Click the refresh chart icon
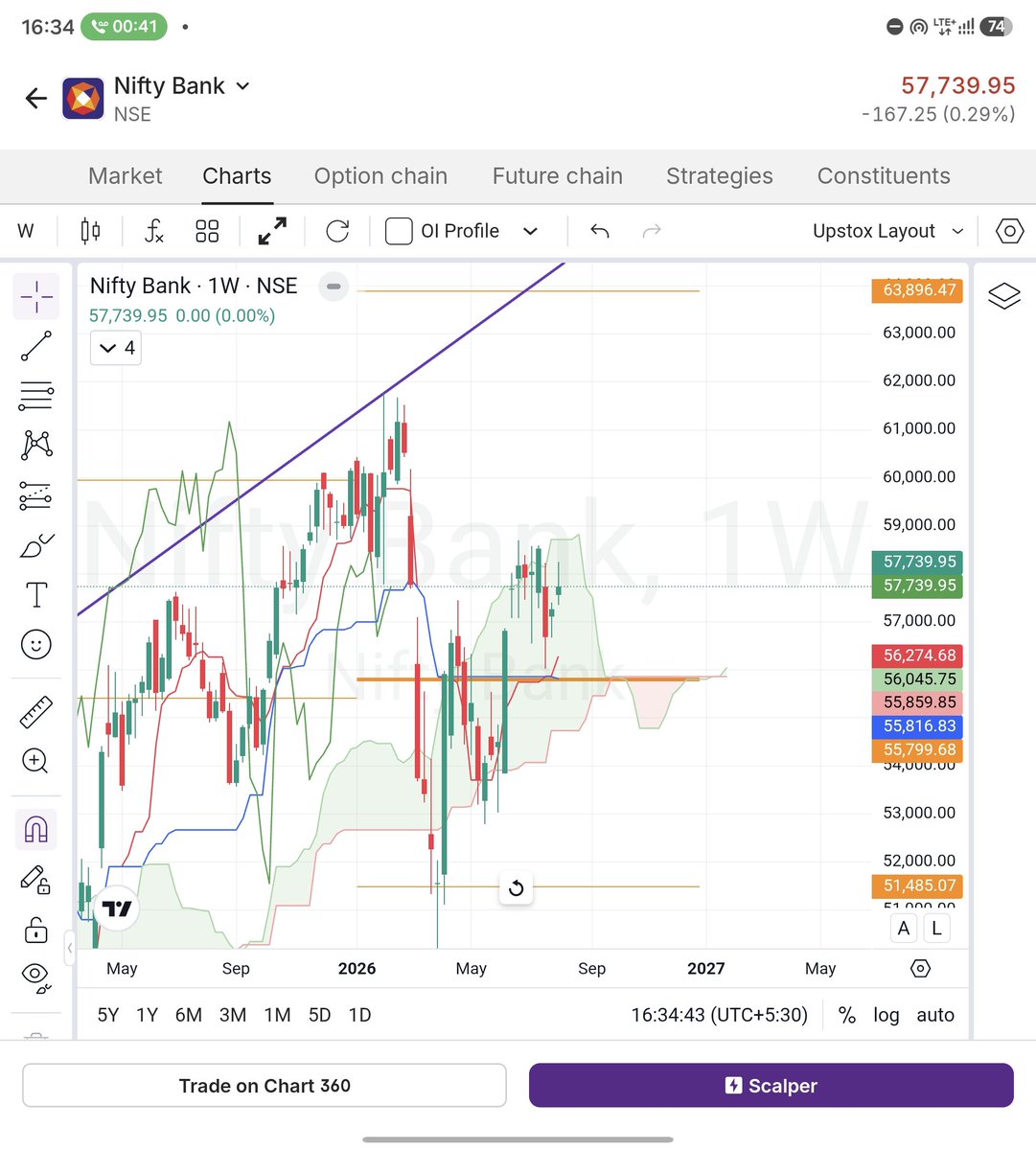1036x1150 pixels. coord(337,231)
